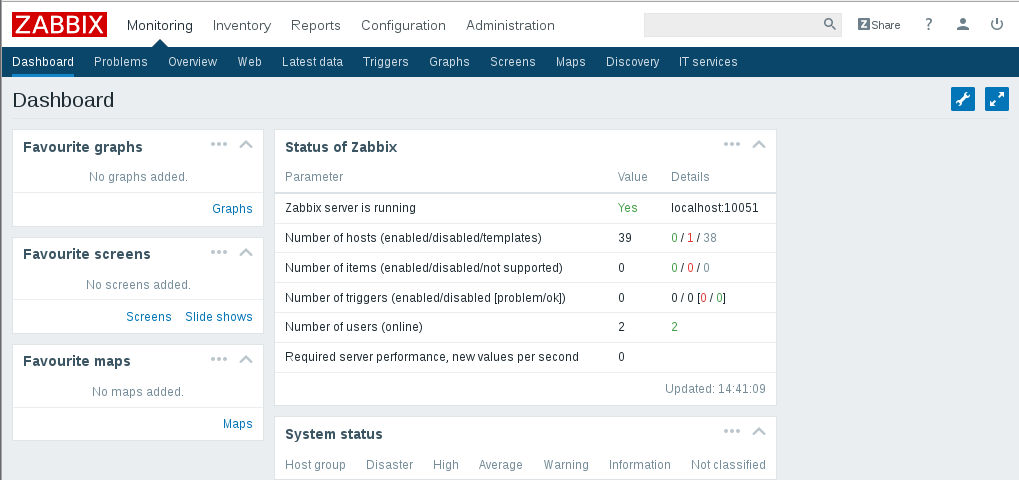Open the Discovery tab
The height and width of the screenshot is (480, 1019).
click(x=632, y=62)
